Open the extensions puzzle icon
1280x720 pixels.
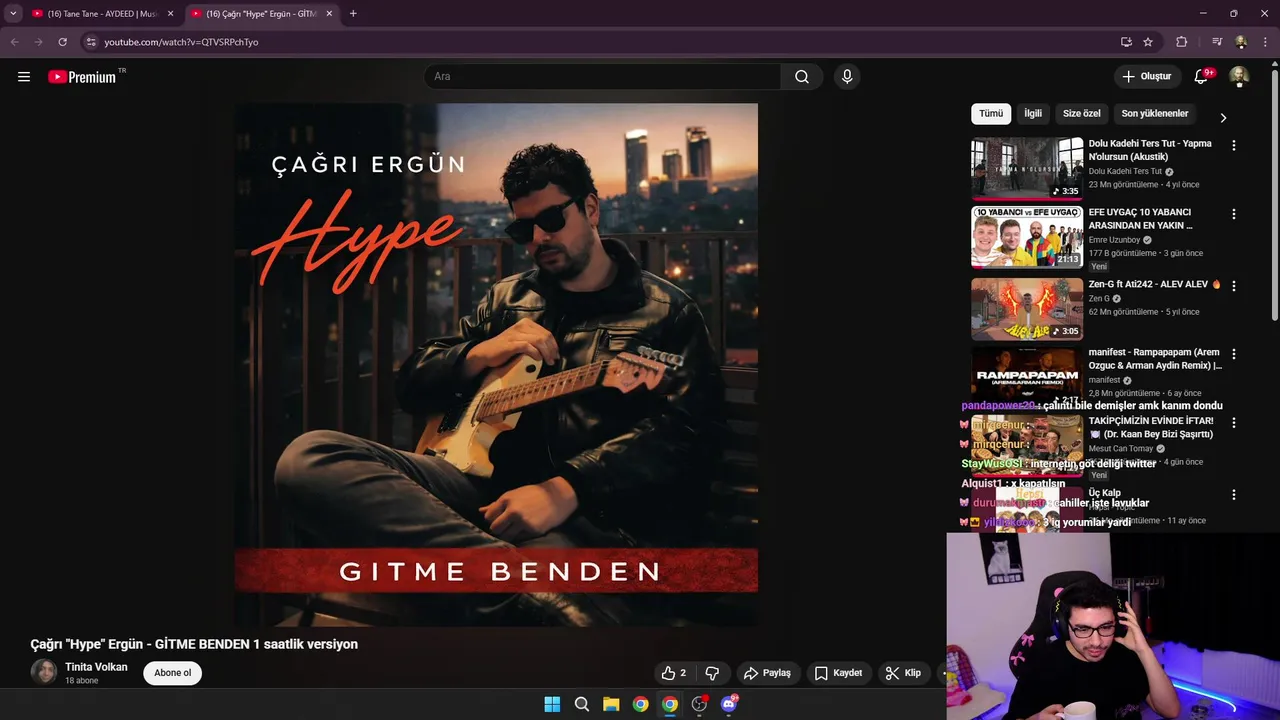click(x=1182, y=42)
